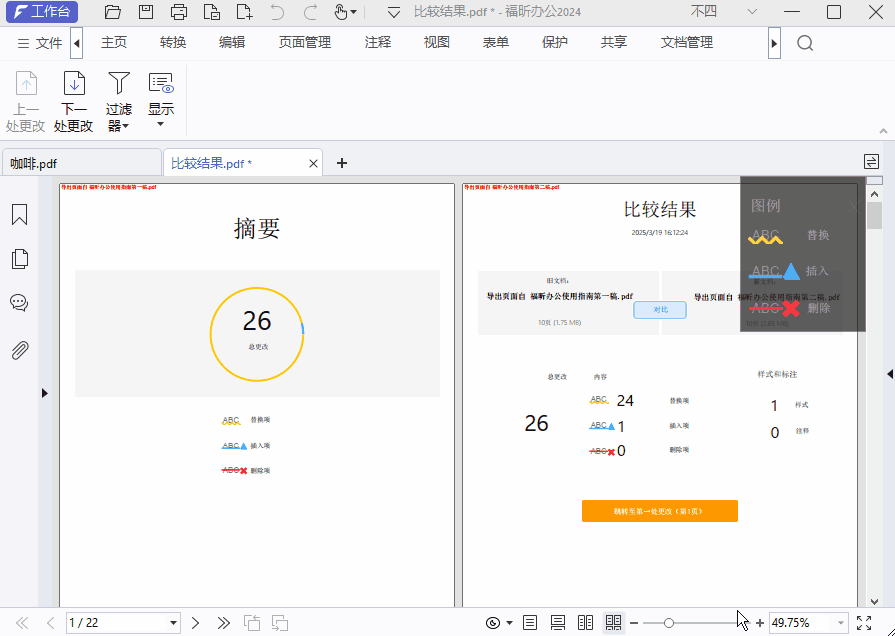Click the 跳转至第一处更改 orange button

point(659,510)
